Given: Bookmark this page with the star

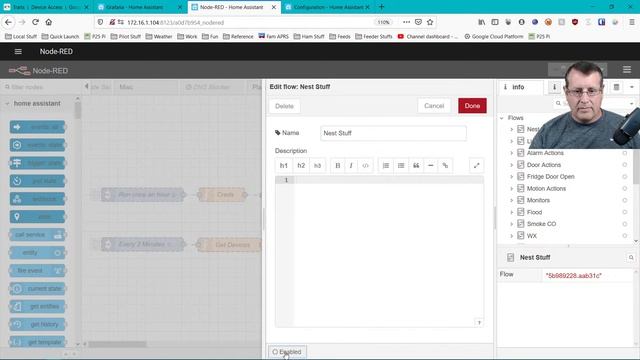Looking at the screenshot, I should click(x=430, y=22).
